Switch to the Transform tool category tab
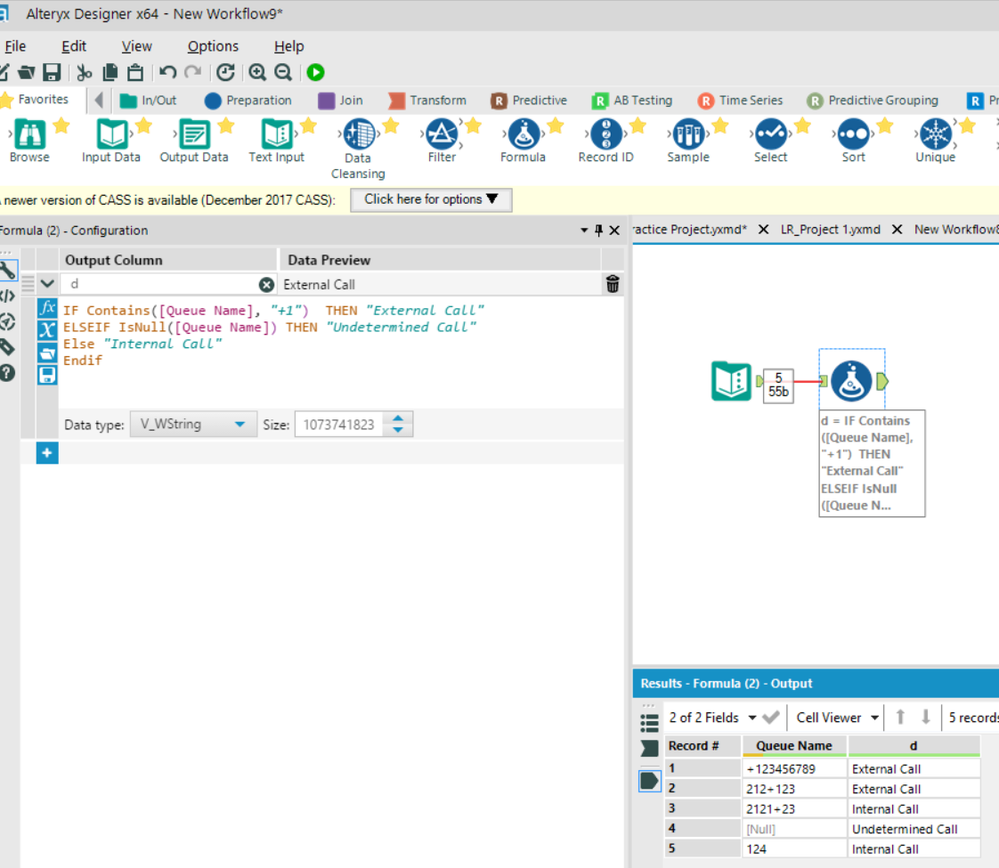 (x=427, y=100)
